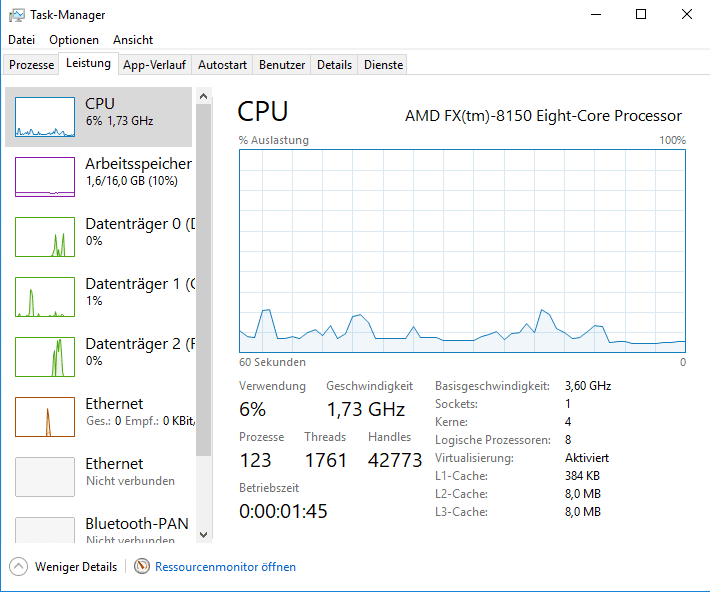Click the Task-Manager title bar icon

coord(16,15)
